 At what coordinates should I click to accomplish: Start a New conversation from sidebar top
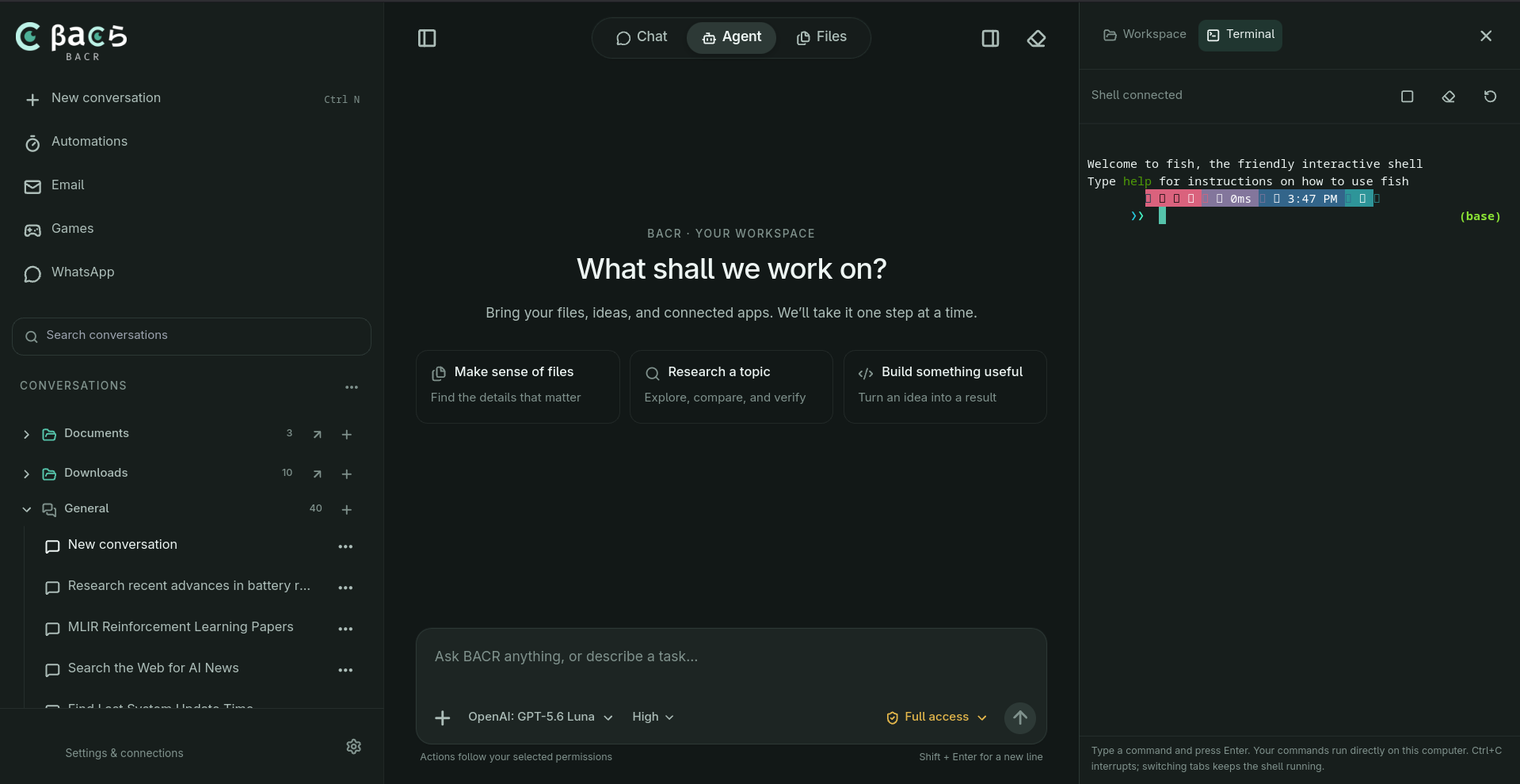(x=192, y=98)
